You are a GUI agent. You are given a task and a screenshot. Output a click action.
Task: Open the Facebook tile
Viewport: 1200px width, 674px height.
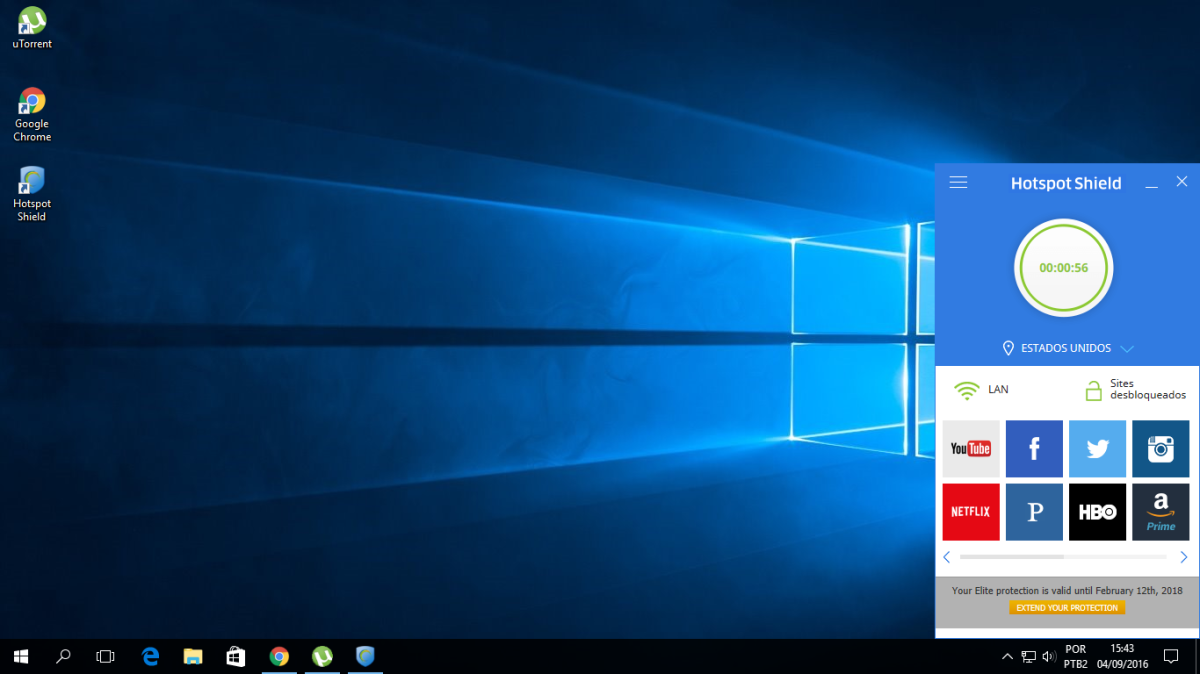[1034, 449]
